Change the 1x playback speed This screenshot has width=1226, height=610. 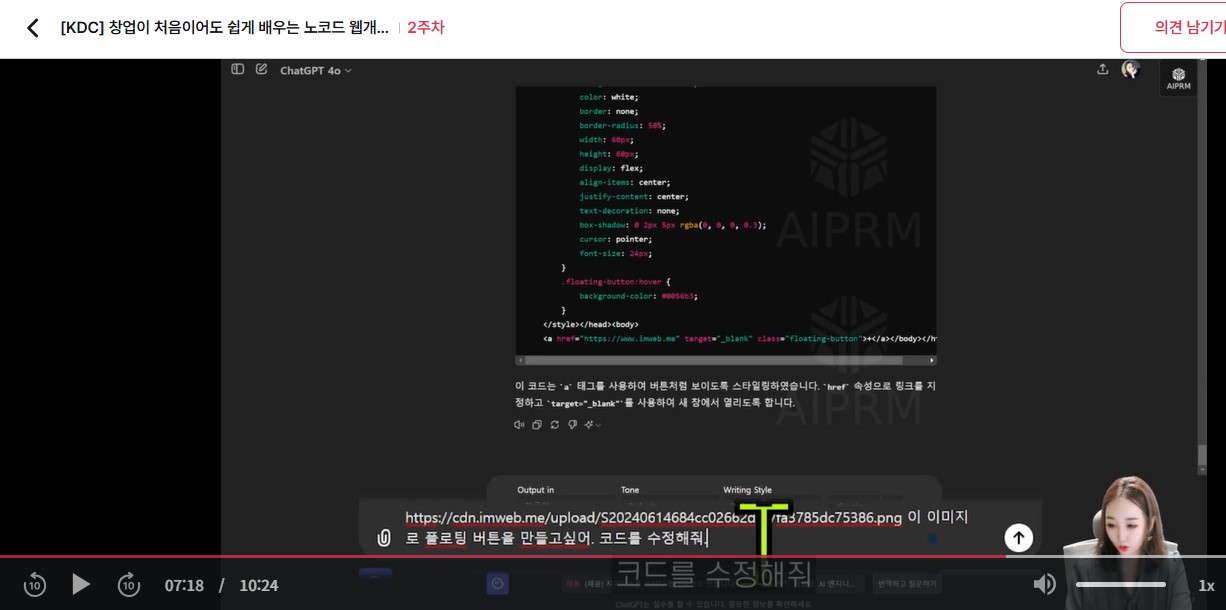pyautogui.click(x=1206, y=586)
